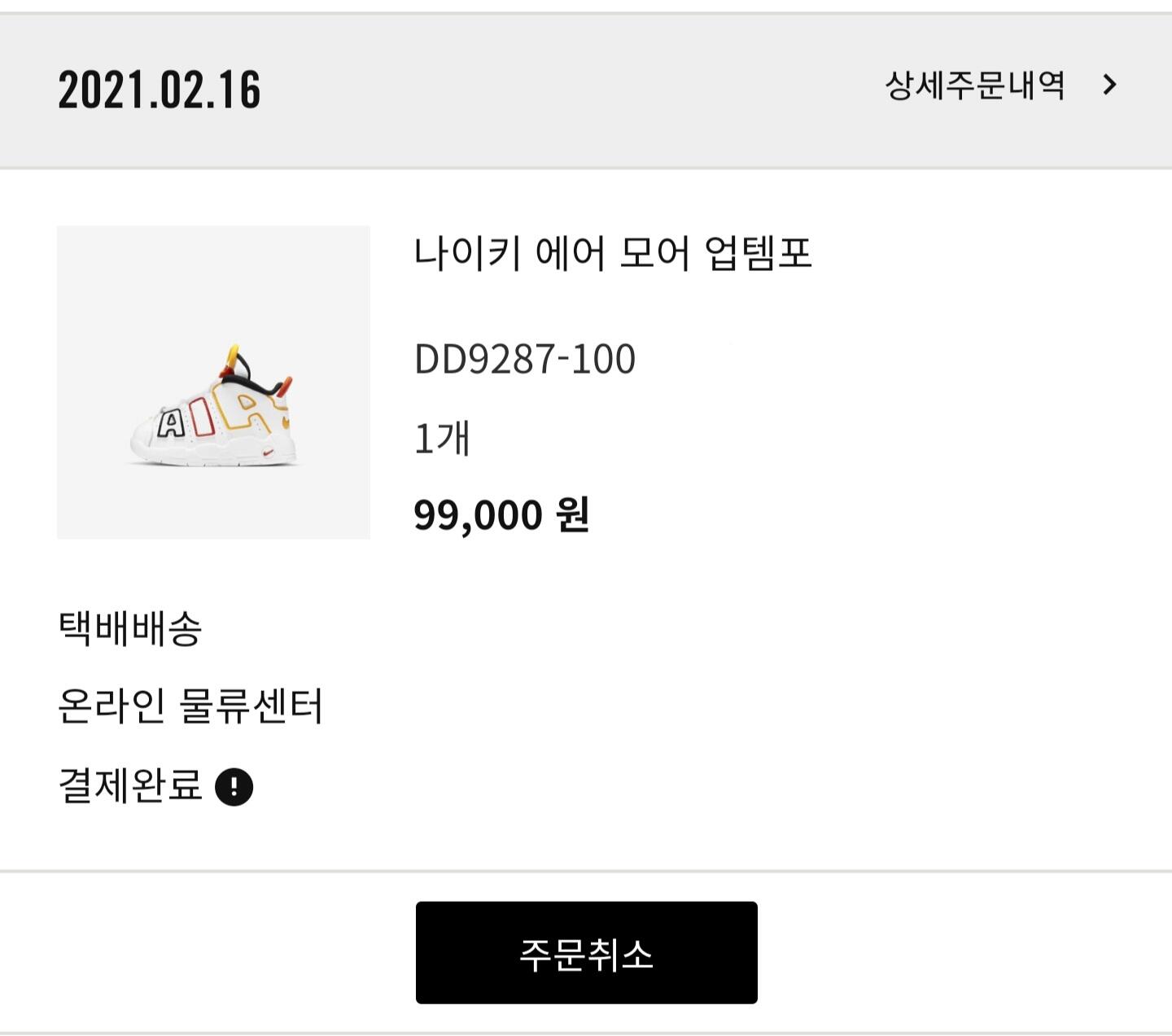Click the 온라인 물류센터 fulfillment label
The width and height of the screenshot is (1172, 1036).
click(x=190, y=706)
